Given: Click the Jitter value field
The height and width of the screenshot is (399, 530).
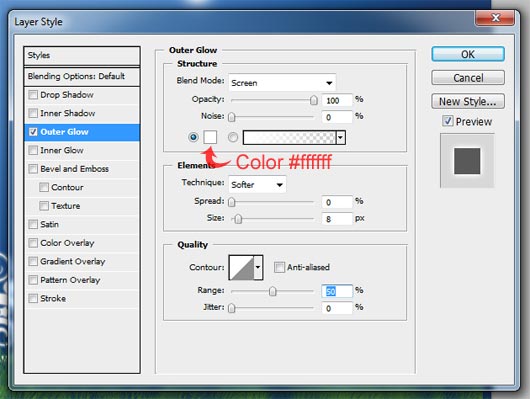Looking at the screenshot, I should point(337,308).
